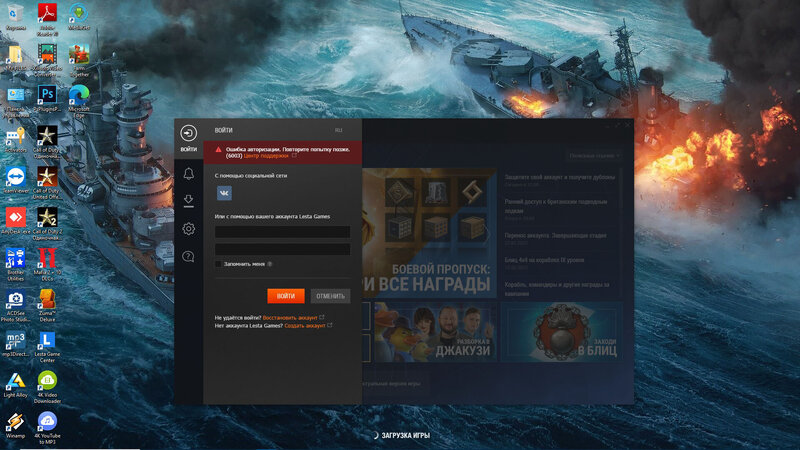The width and height of the screenshot is (800, 450).
Task: Click the orange ВОЙТИ login button
Action: click(286, 296)
